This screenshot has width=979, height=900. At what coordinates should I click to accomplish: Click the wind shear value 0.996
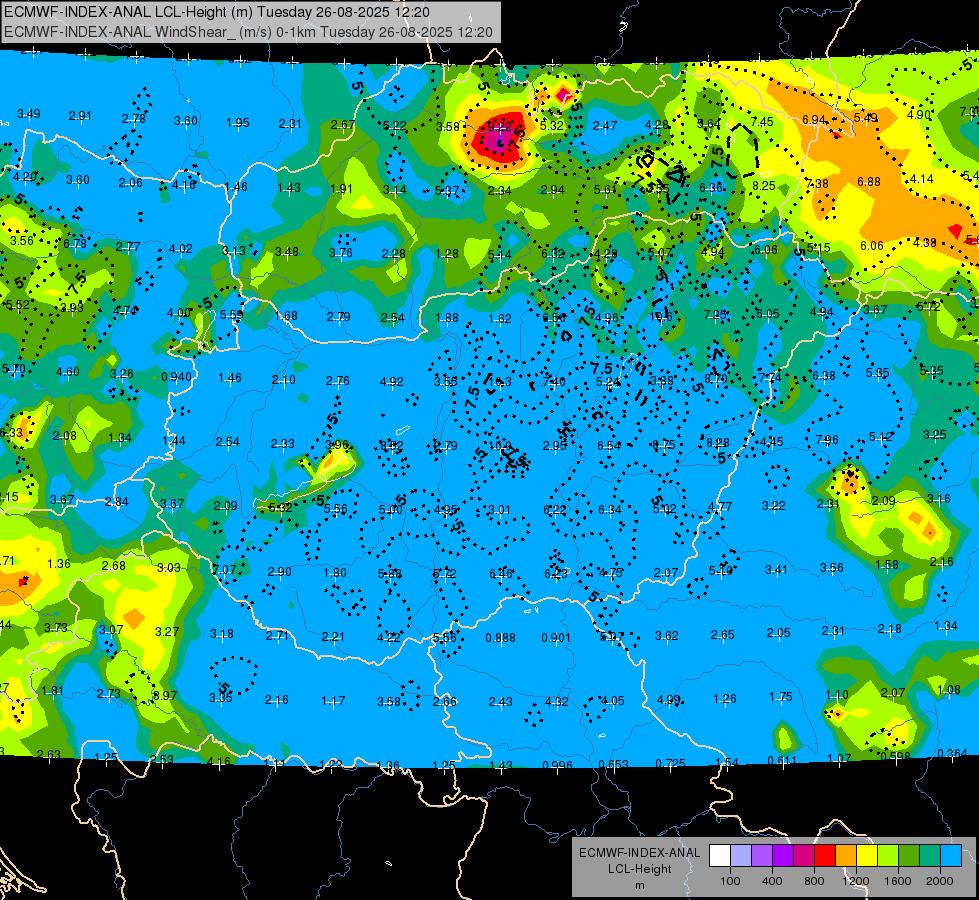pyautogui.click(x=558, y=765)
